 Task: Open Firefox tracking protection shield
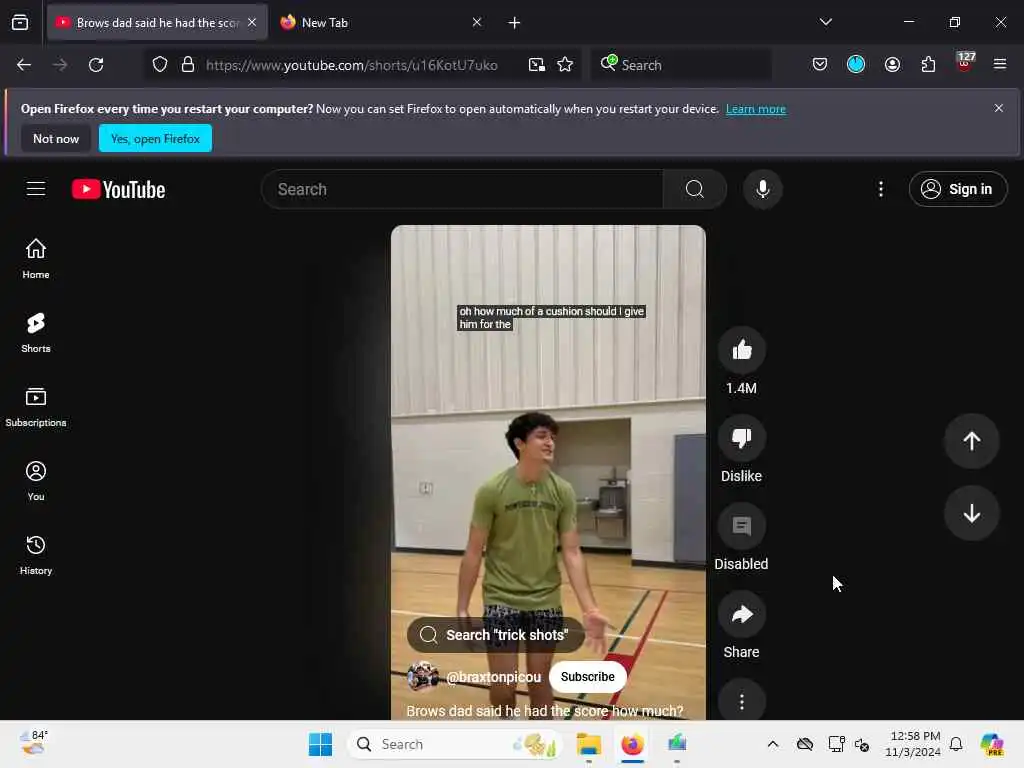tap(160, 65)
